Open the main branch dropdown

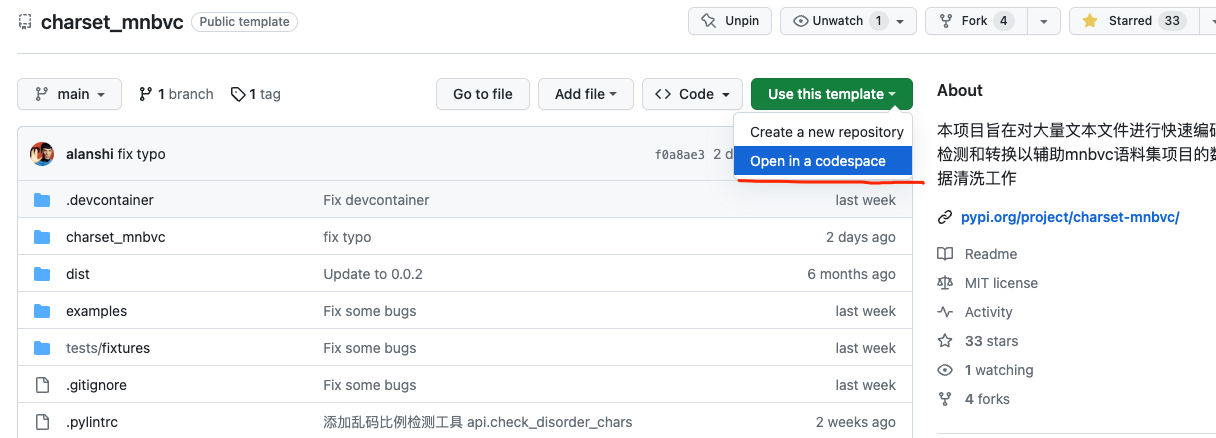(x=69, y=94)
